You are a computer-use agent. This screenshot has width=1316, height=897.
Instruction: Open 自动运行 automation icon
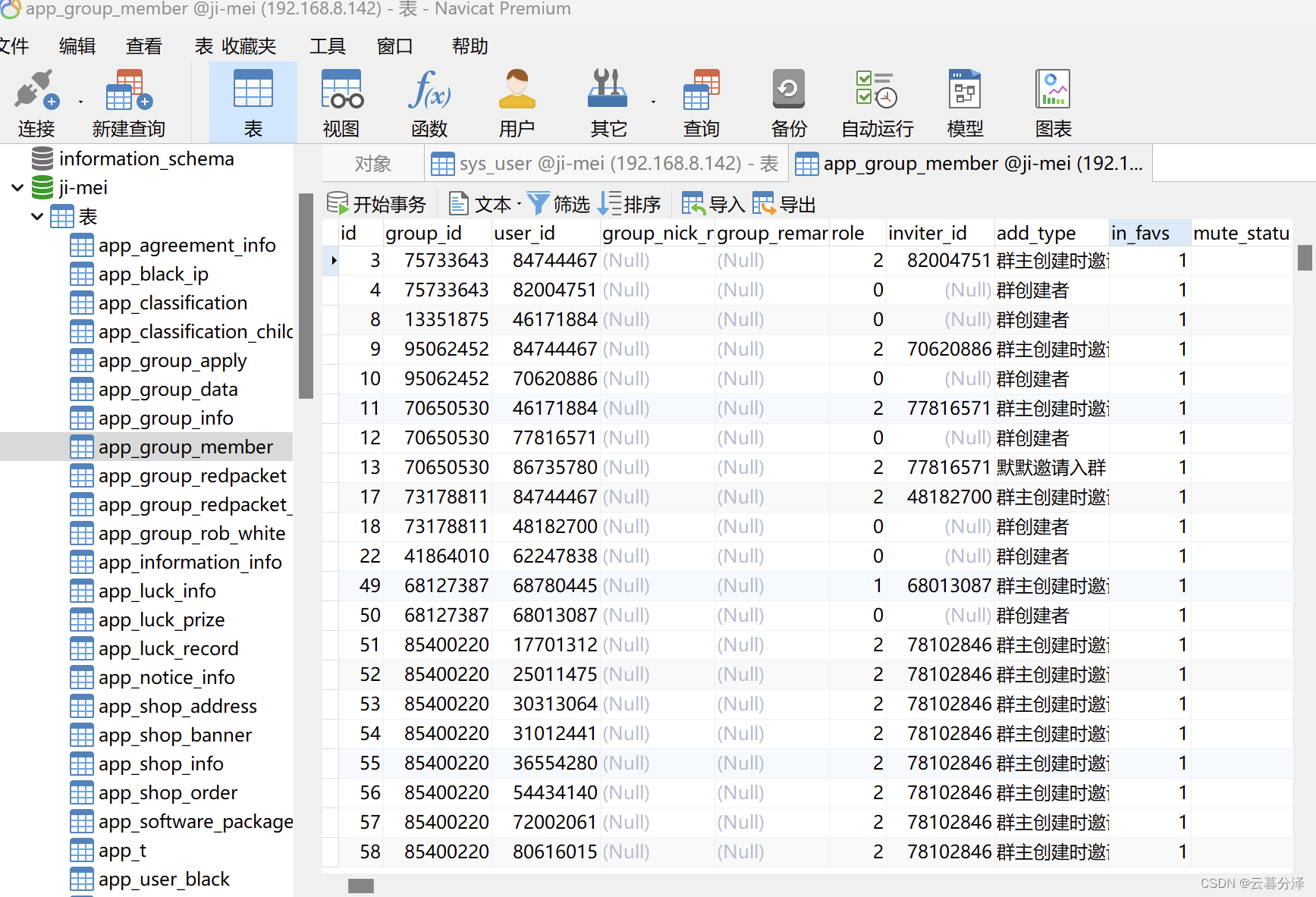pyautogui.click(x=877, y=91)
